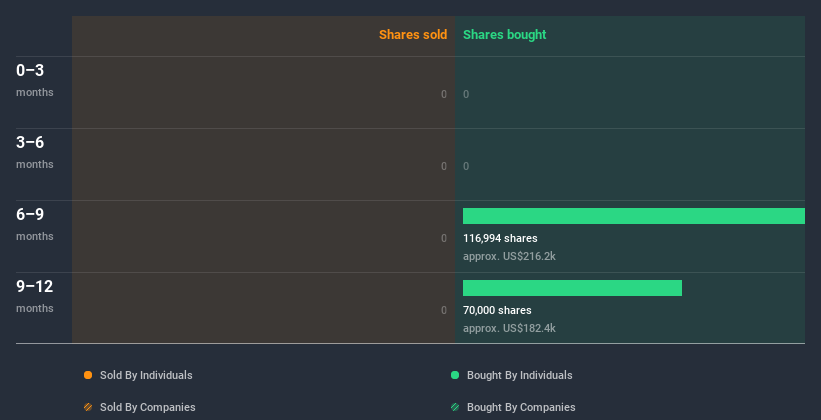This screenshot has width=821, height=420.
Task: Click the Shares sold column header
Action: click(x=413, y=35)
